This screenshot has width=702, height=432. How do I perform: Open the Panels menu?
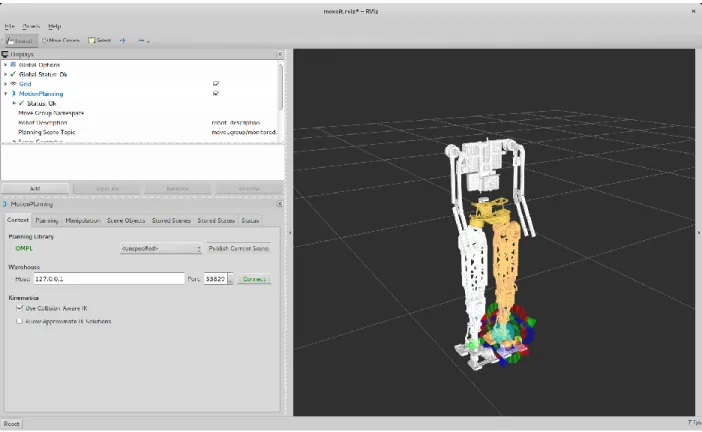click(31, 26)
